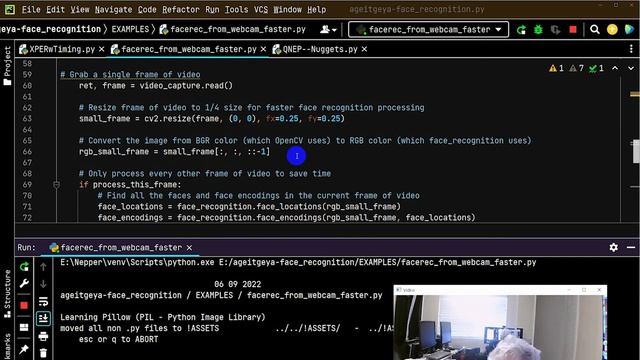This screenshot has width=640, height=360.
Task: Open the View menu
Action: [x=80, y=9]
